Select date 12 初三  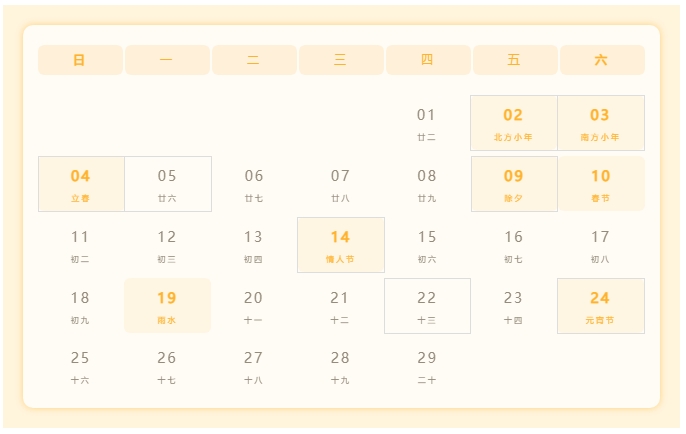point(167,245)
